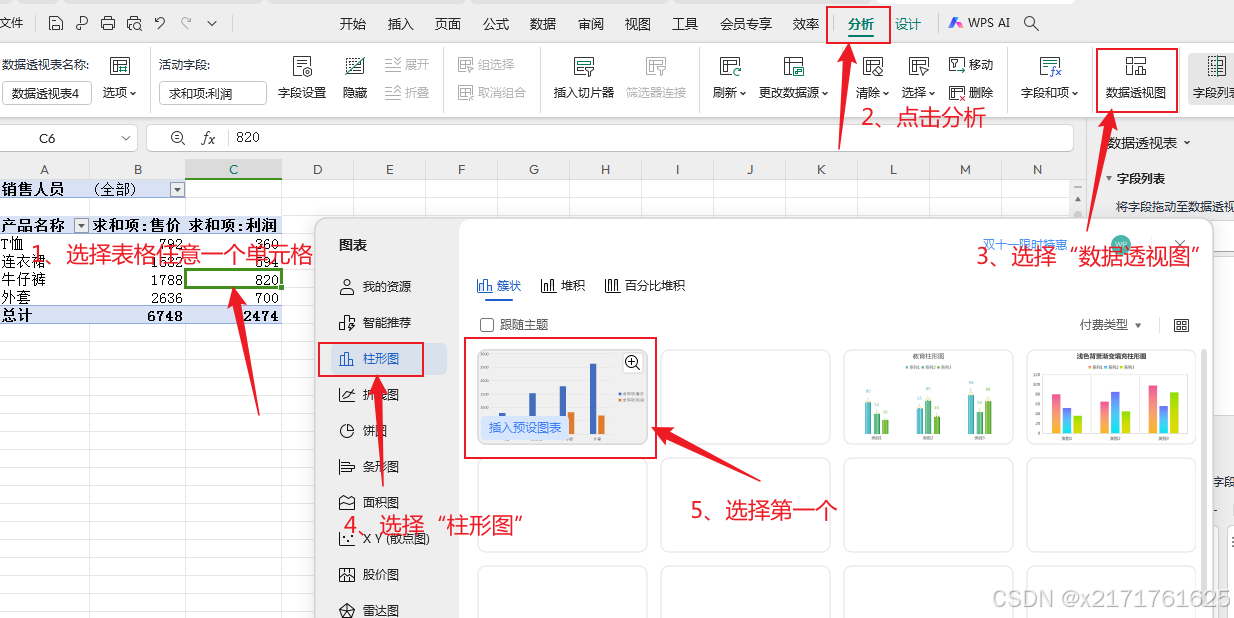Click the fx insert function icon
1234x618 pixels.
[x=208, y=138]
